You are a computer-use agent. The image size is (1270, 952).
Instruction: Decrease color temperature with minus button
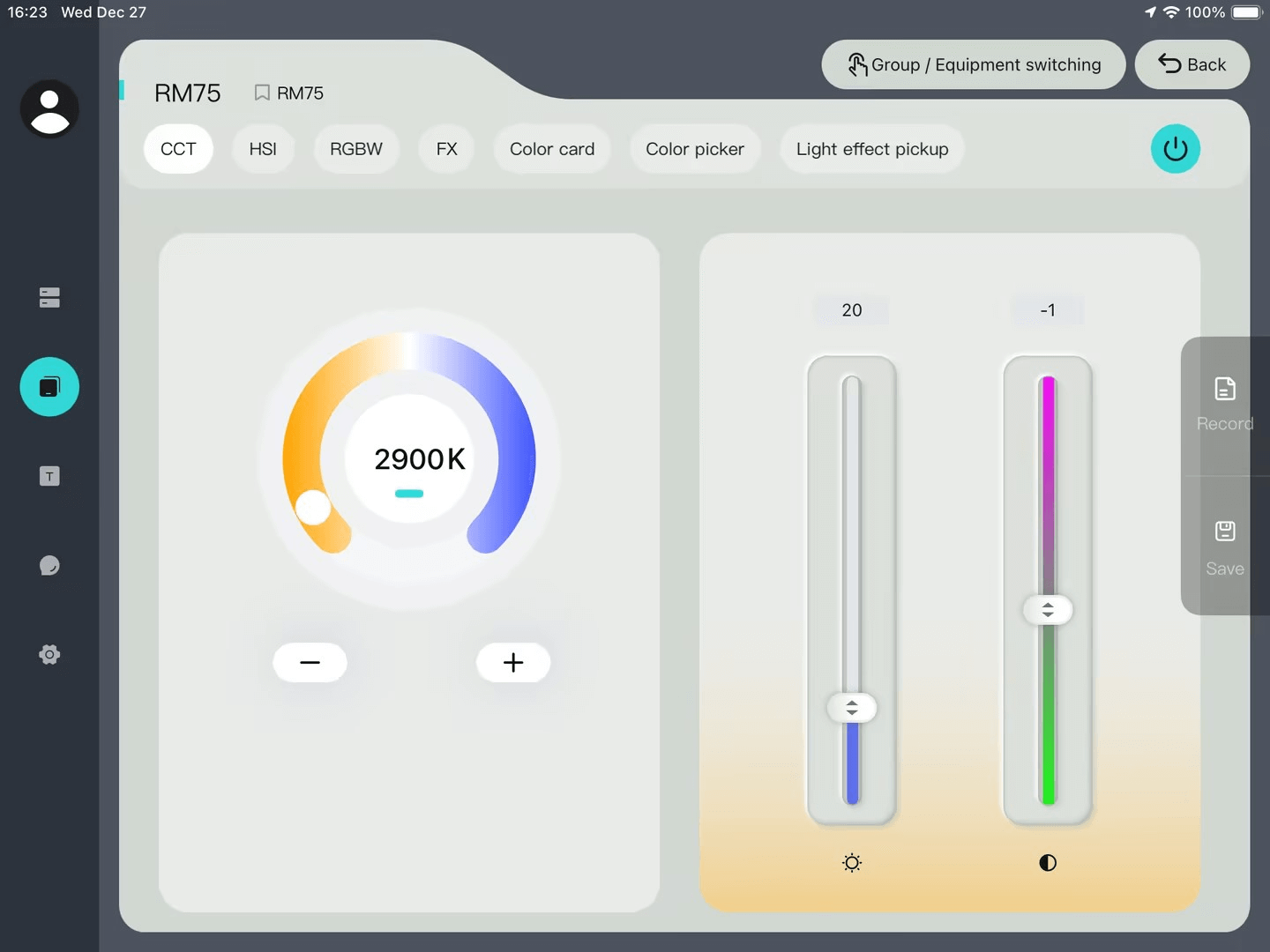pos(310,663)
